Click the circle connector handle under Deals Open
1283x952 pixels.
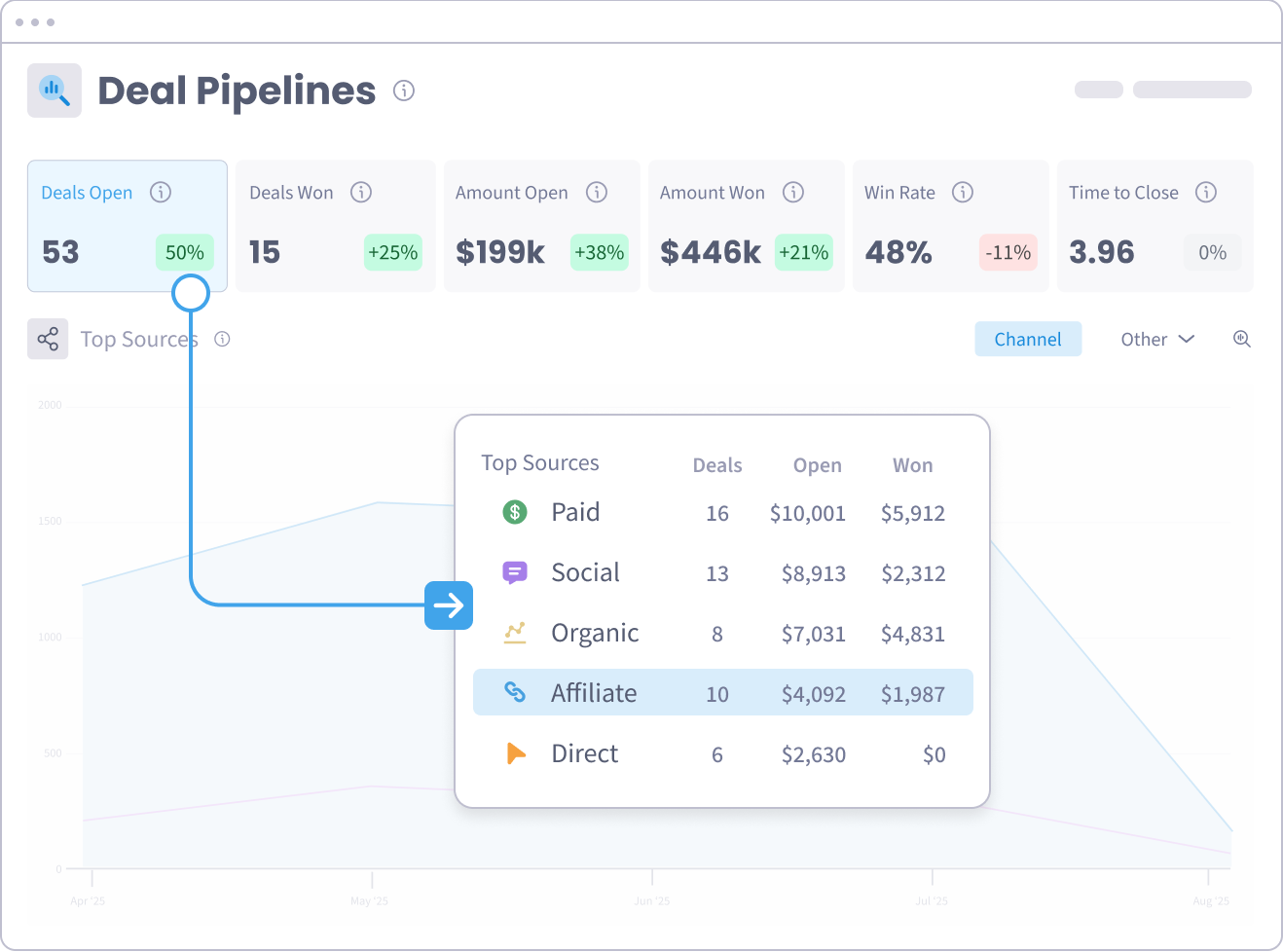pos(191,292)
